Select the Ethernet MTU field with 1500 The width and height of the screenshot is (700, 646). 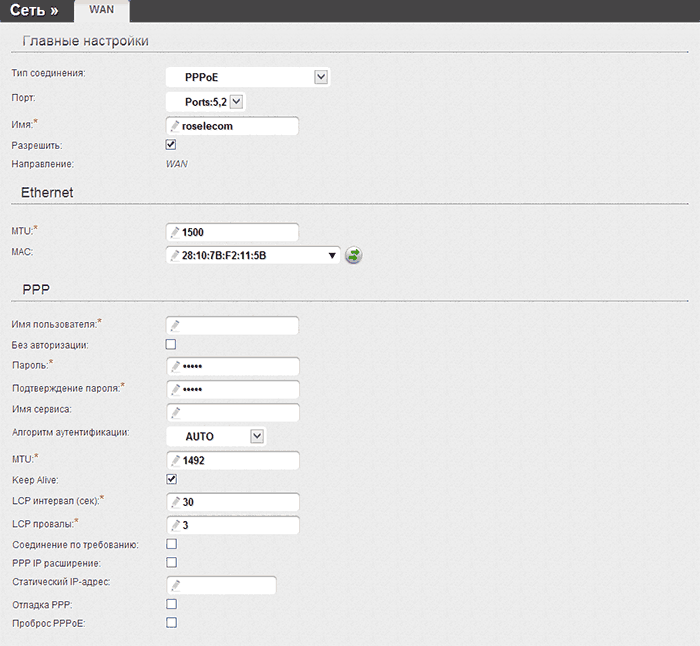point(232,232)
